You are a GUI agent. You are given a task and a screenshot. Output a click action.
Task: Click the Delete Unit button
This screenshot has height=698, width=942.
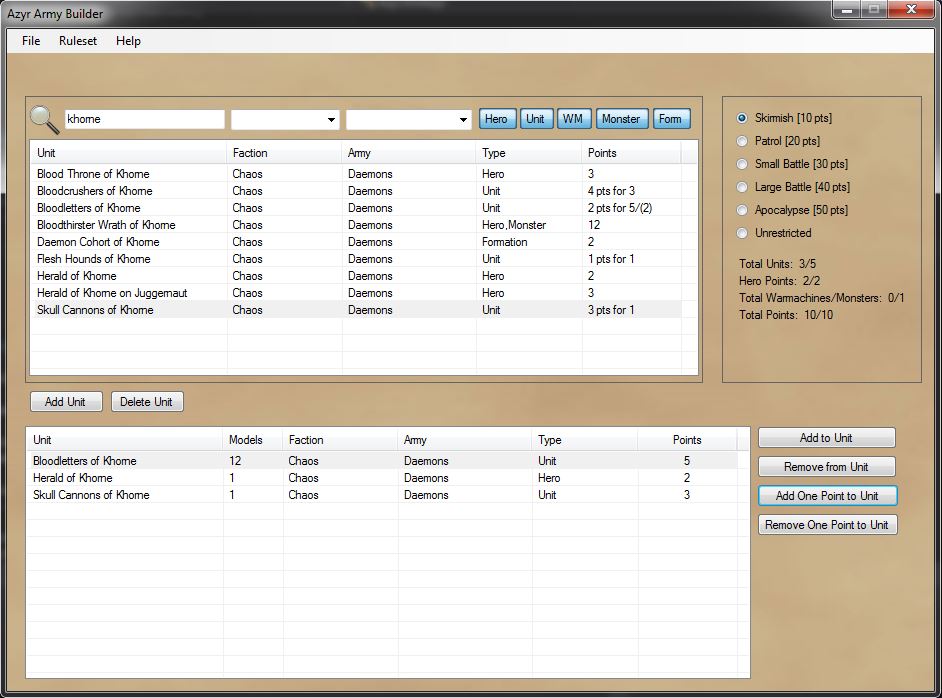click(x=147, y=402)
